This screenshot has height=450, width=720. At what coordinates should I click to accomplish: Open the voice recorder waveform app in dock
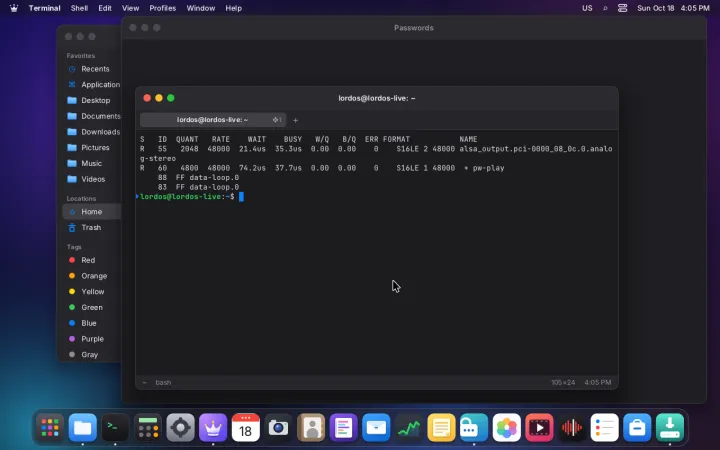click(572, 428)
